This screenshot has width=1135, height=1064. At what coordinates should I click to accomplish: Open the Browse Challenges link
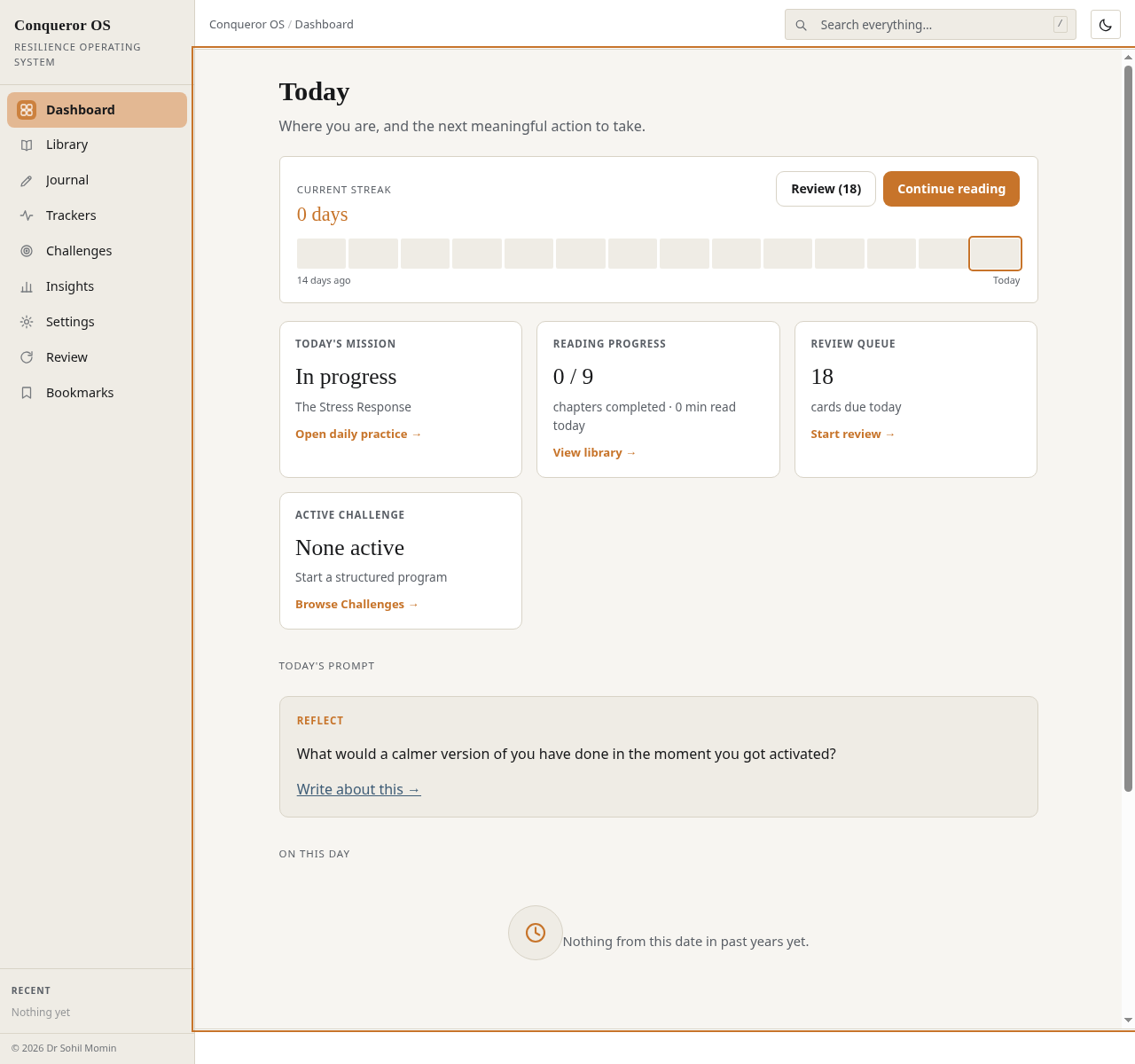pos(356,605)
